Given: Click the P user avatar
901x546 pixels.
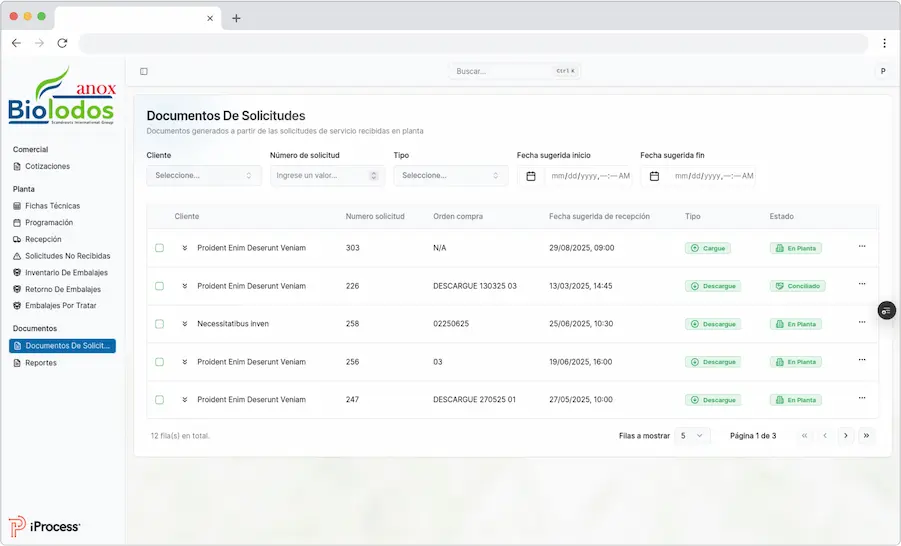Looking at the screenshot, I should pyautogui.click(x=882, y=71).
